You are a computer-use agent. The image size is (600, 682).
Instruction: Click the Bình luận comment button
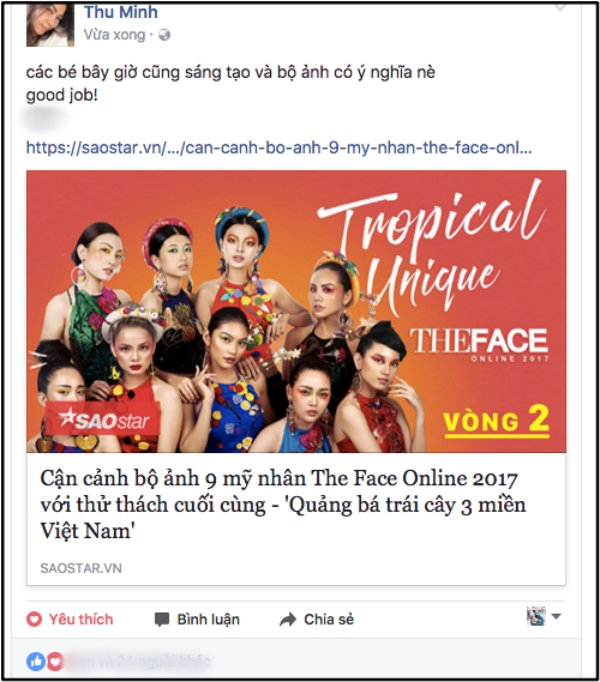tap(197, 619)
